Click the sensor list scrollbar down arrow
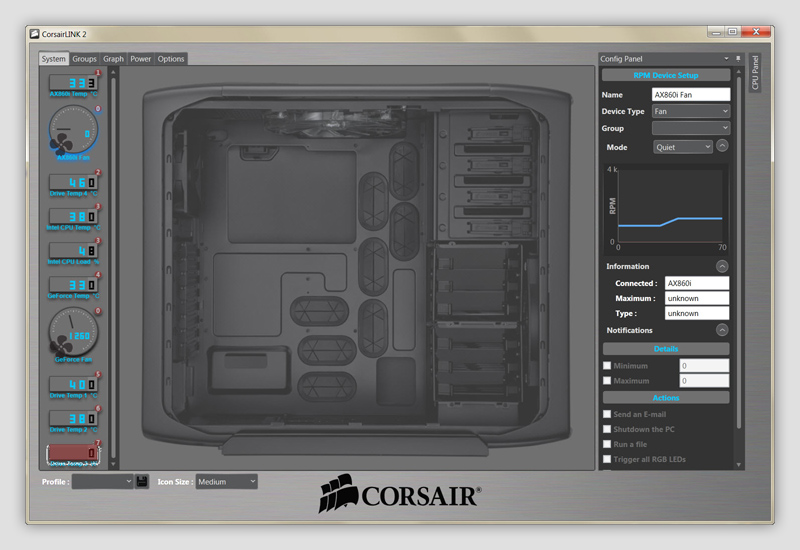The height and width of the screenshot is (550, 800). tap(113, 464)
